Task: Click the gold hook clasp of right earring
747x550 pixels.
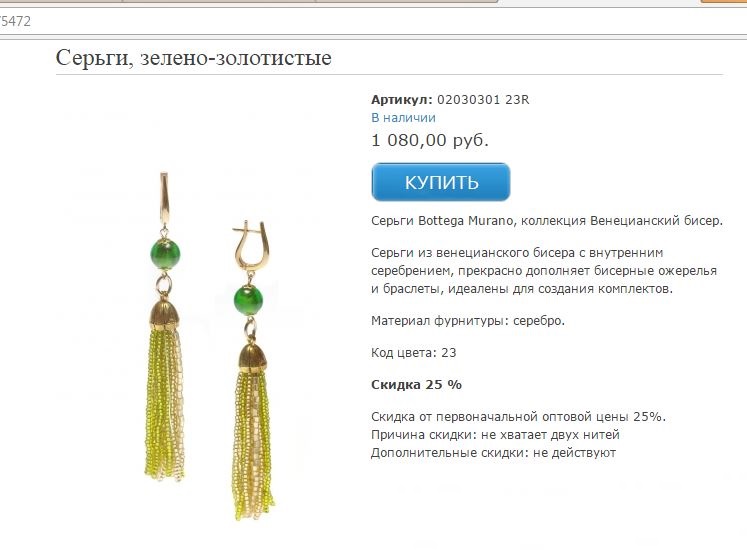Action: (251, 245)
